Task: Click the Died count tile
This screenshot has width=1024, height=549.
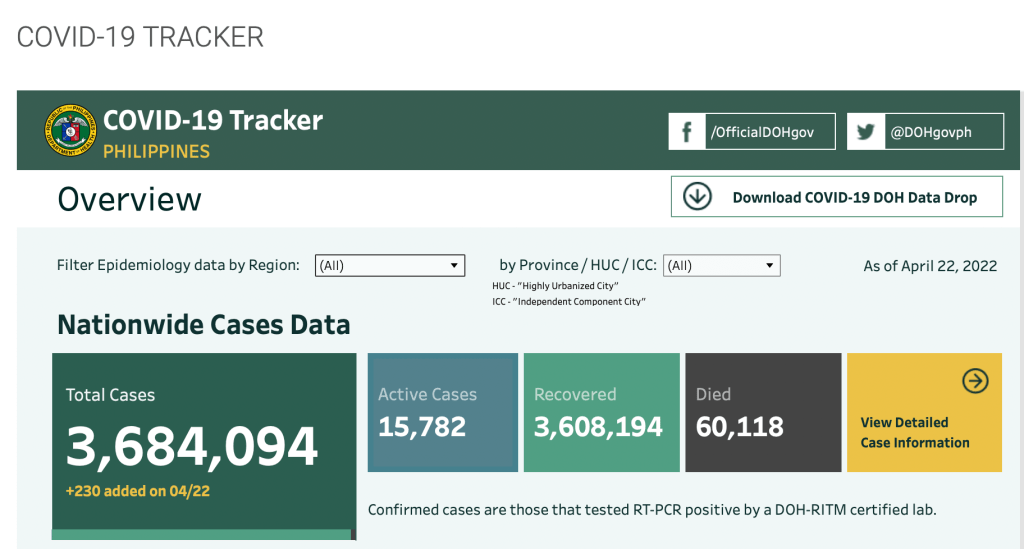Action: (763, 412)
